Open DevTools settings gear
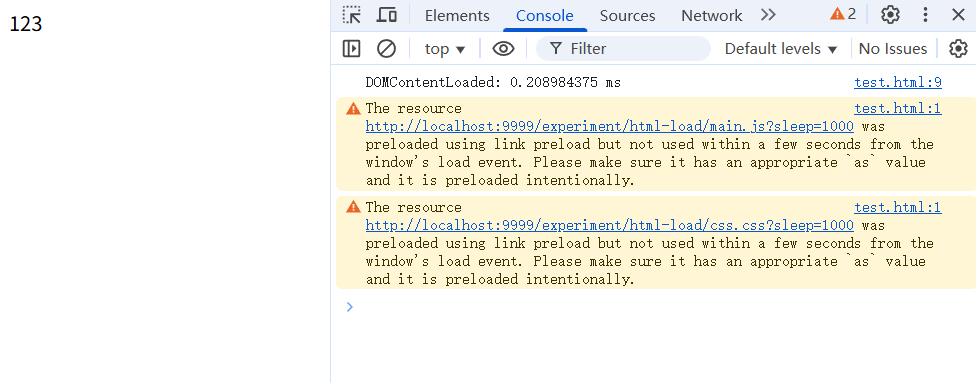 (x=890, y=15)
